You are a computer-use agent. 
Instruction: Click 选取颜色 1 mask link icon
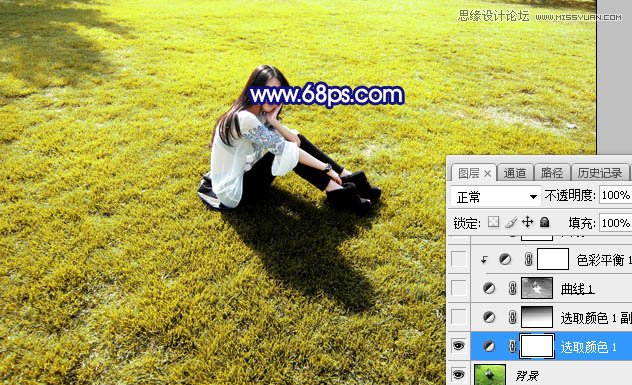point(512,346)
